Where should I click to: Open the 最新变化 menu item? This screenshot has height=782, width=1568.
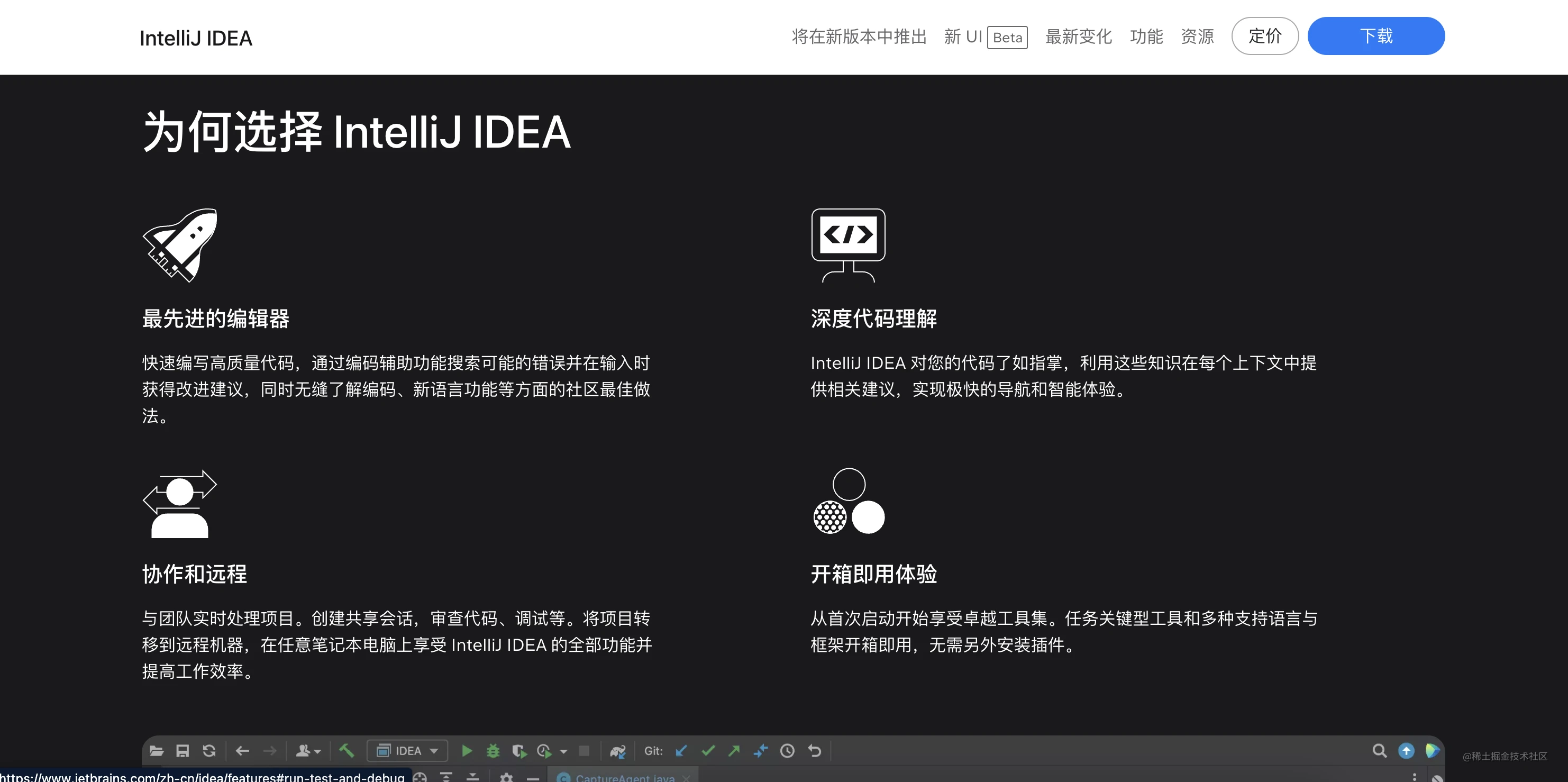pyautogui.click(x=1078, y=37)
